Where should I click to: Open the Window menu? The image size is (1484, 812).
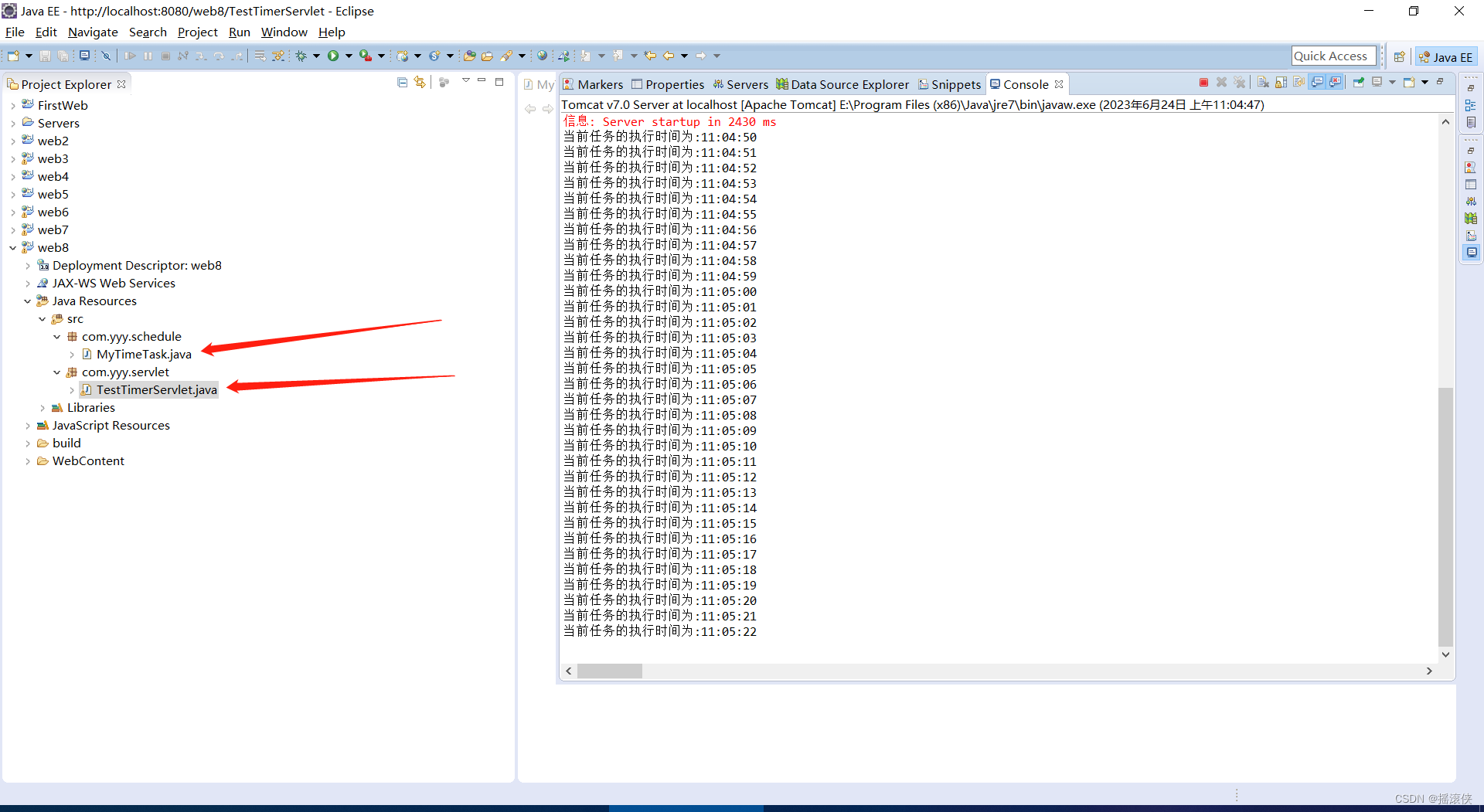pyautogui.click(x=284, y=32)
